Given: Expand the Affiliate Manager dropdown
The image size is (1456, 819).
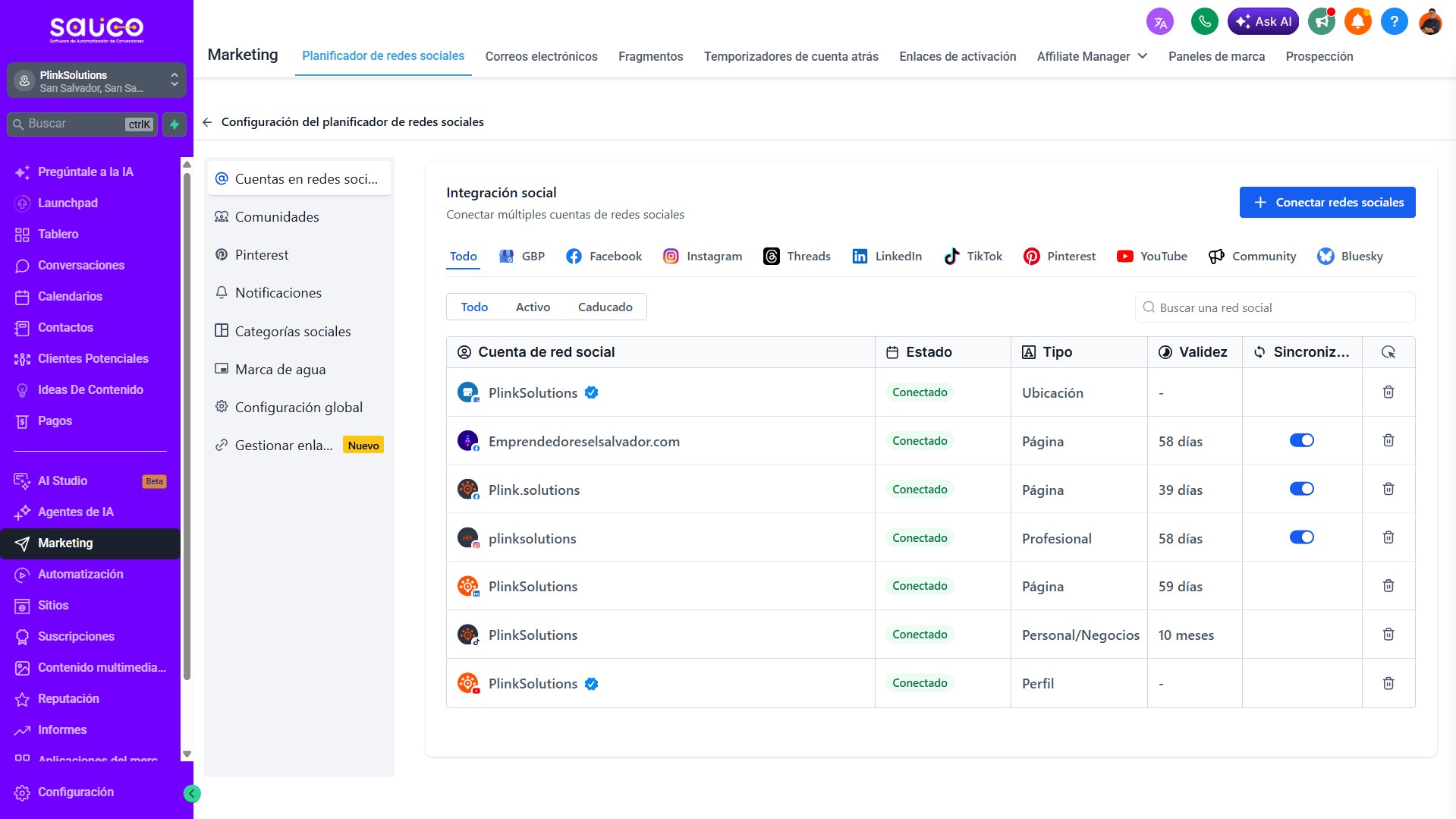Looking at the screenshot, I should click(x=1092, y=57).
